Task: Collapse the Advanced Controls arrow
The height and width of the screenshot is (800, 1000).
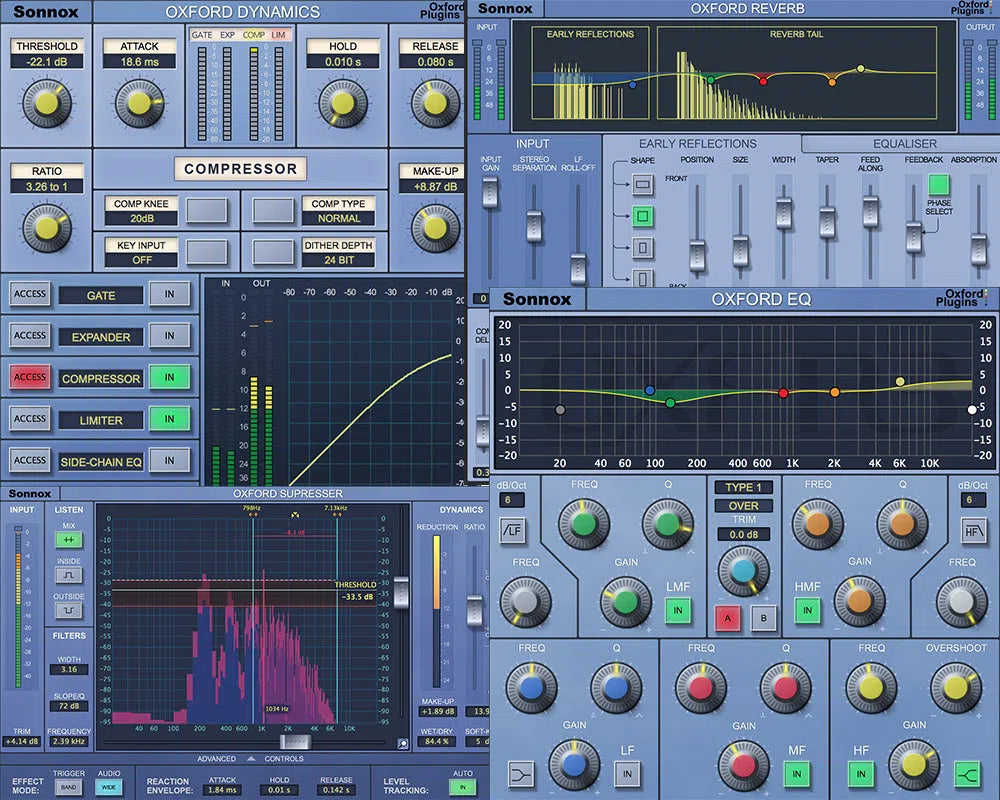Action: (x=251, y=759)
